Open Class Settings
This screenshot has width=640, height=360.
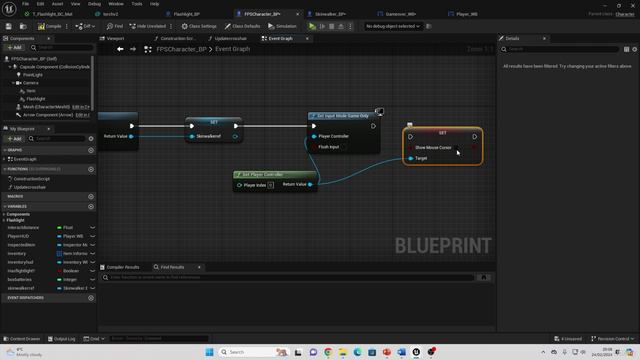pyautogui.click(x=199, y=26)
